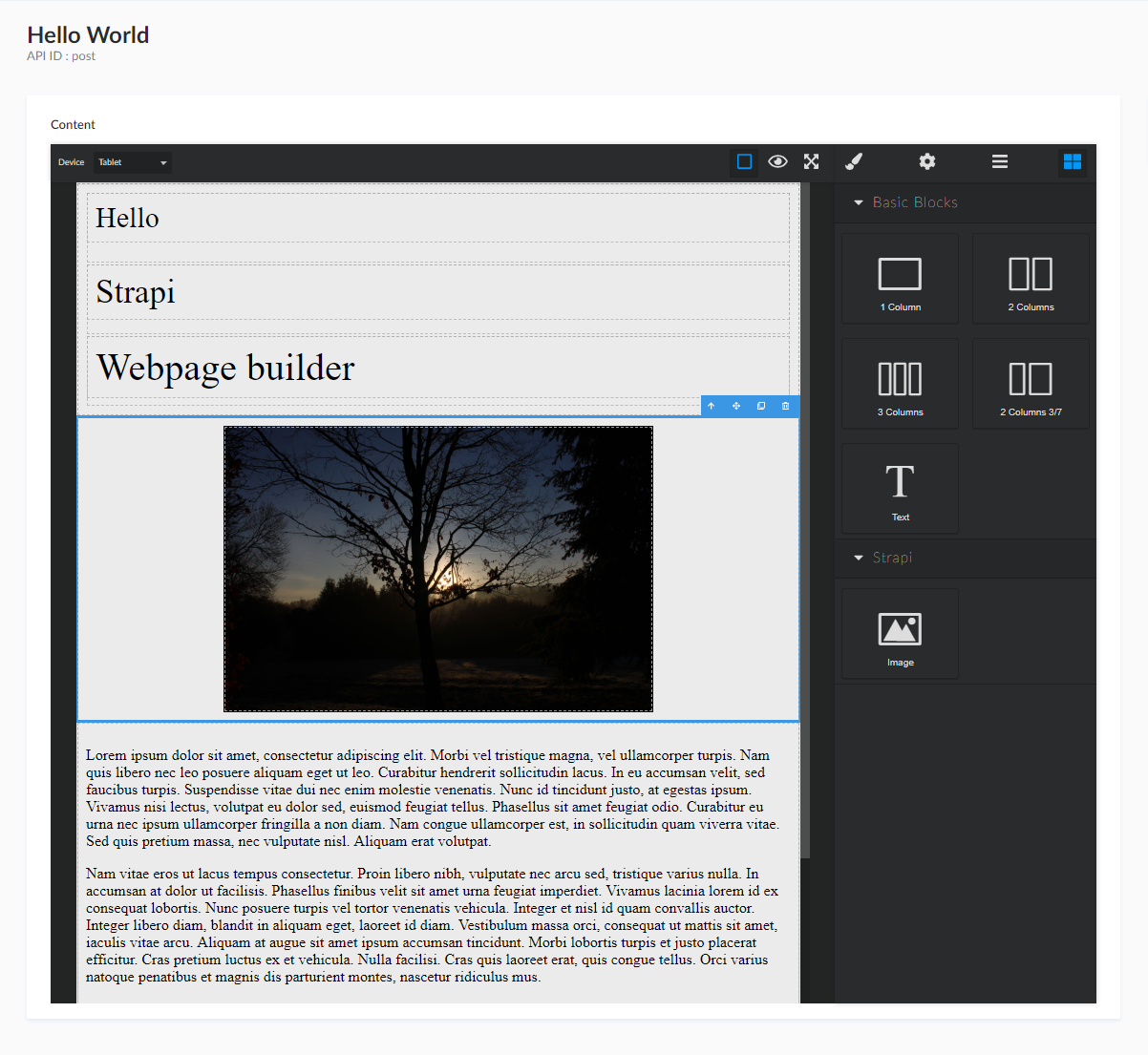
Task: Select the tree image in the canvas
Action: click(438, 569)
